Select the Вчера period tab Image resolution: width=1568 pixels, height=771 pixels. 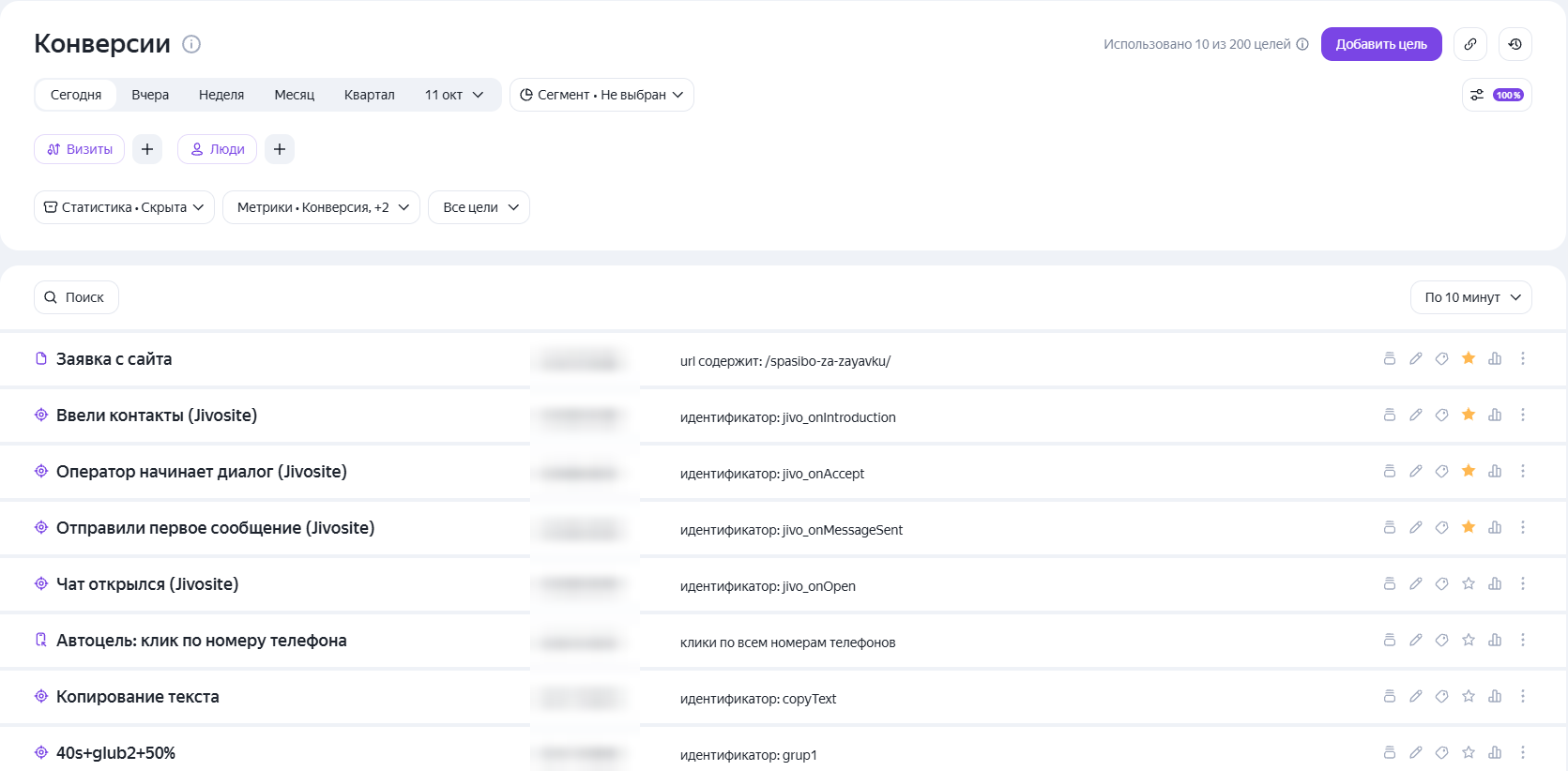tap(150, 95)
